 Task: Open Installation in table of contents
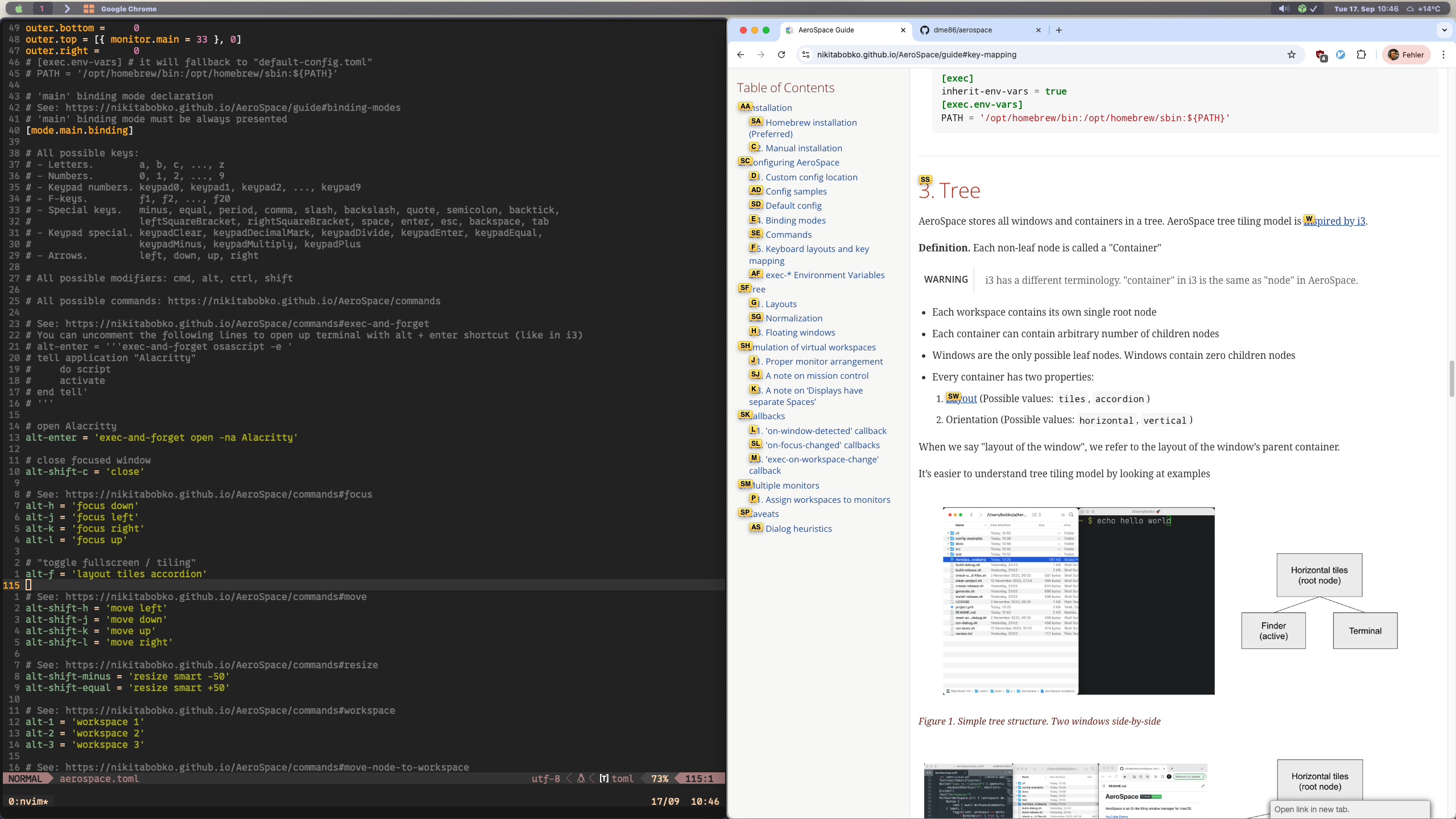[x=766, y=107]
